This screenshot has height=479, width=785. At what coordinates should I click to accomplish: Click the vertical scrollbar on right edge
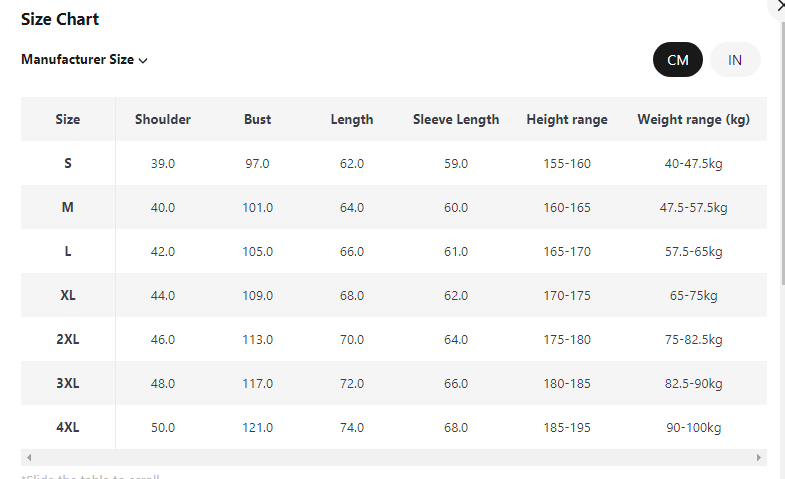pos(782,150)
